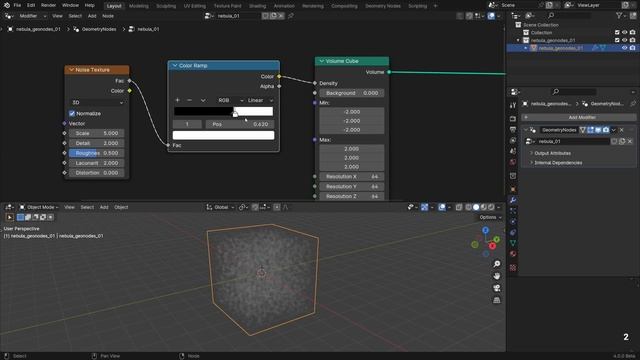
Task: Select solid viewport shading mode
Action: (476, 207)
